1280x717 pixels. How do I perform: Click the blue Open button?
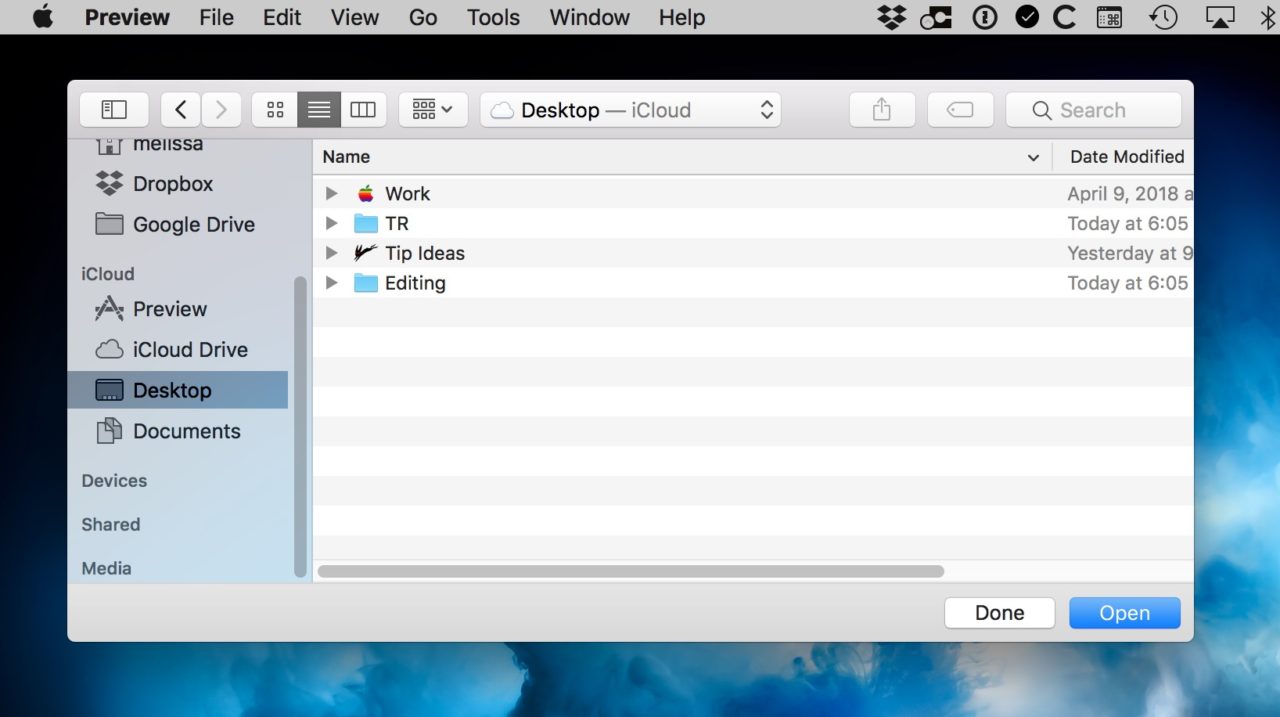tap(1125, 613)
